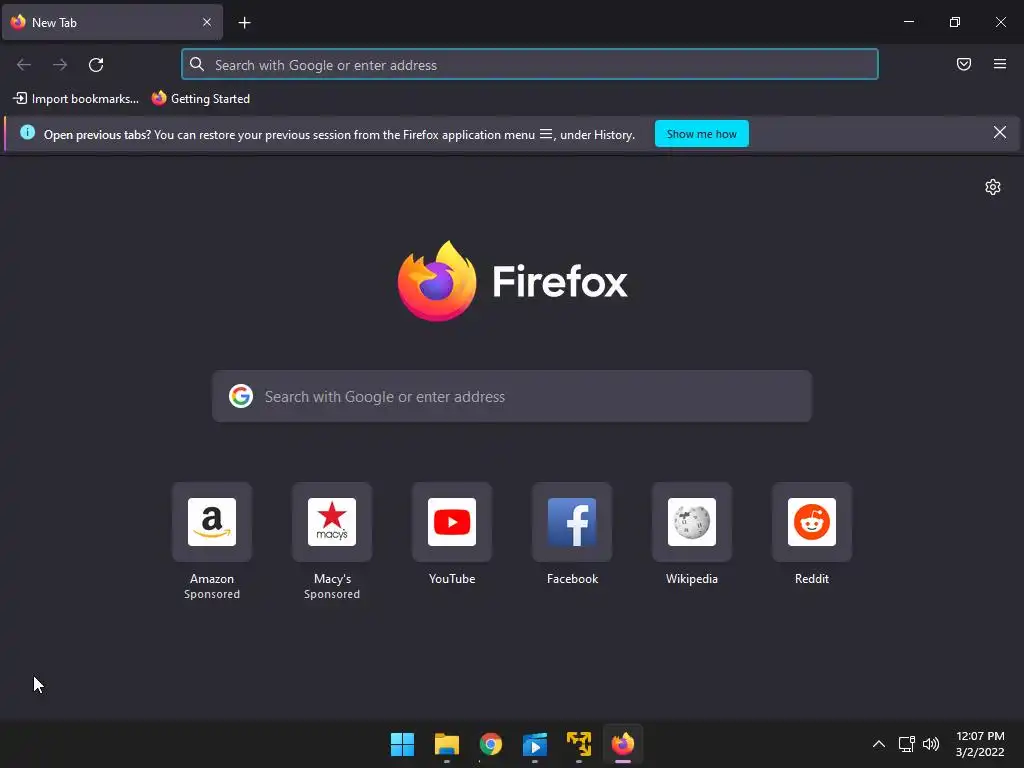This screenshot has height=768, width=1024.
Task: Minimize the Firefox window
Action: tap(908, 22)
